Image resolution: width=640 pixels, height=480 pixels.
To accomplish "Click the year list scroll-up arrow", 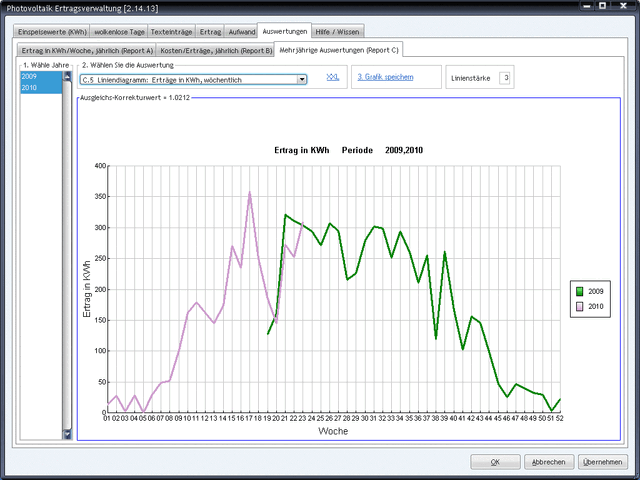I will point(67,76).
